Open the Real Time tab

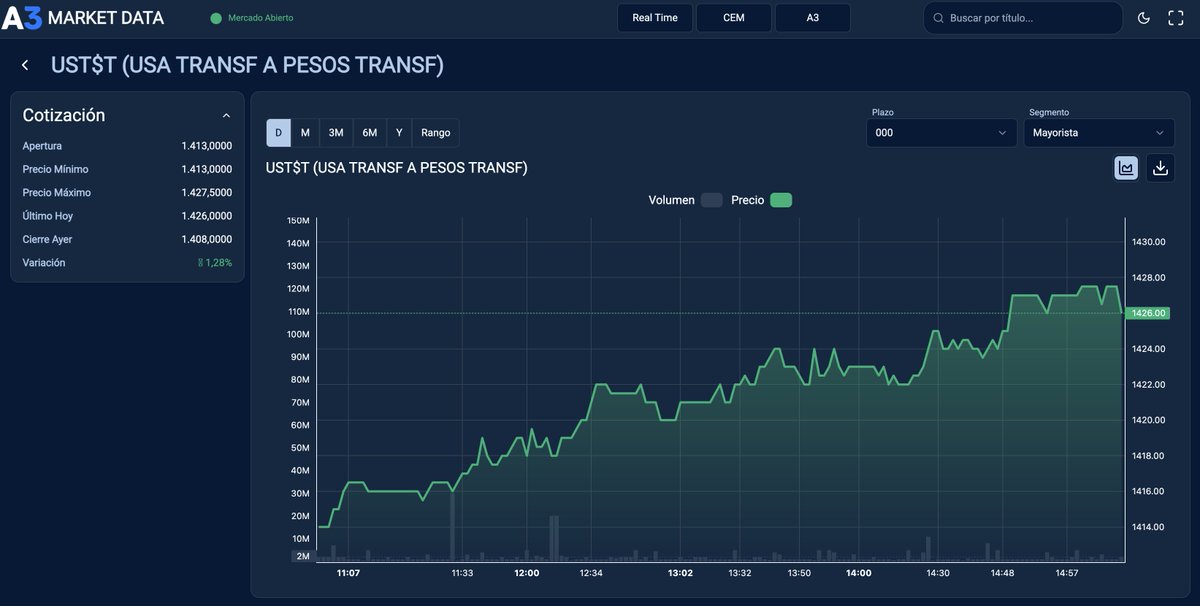655,18
